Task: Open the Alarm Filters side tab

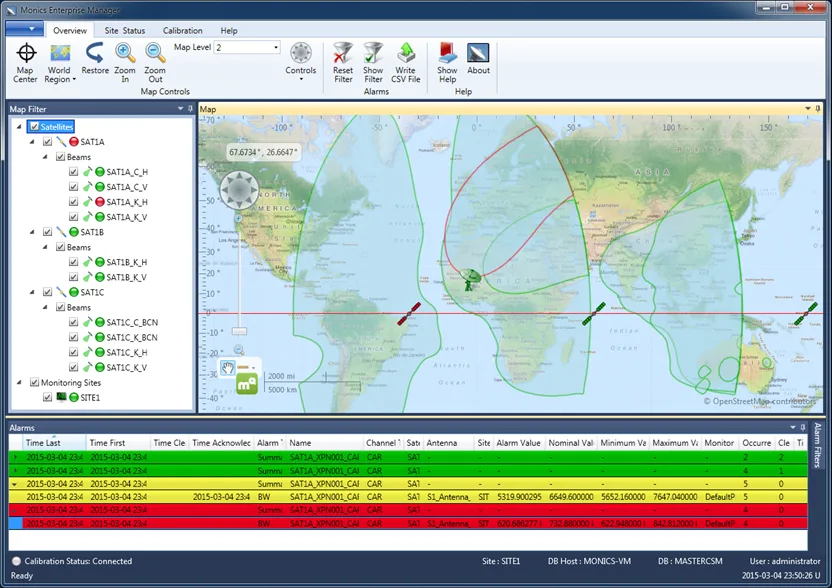Action: coord(817,445)
